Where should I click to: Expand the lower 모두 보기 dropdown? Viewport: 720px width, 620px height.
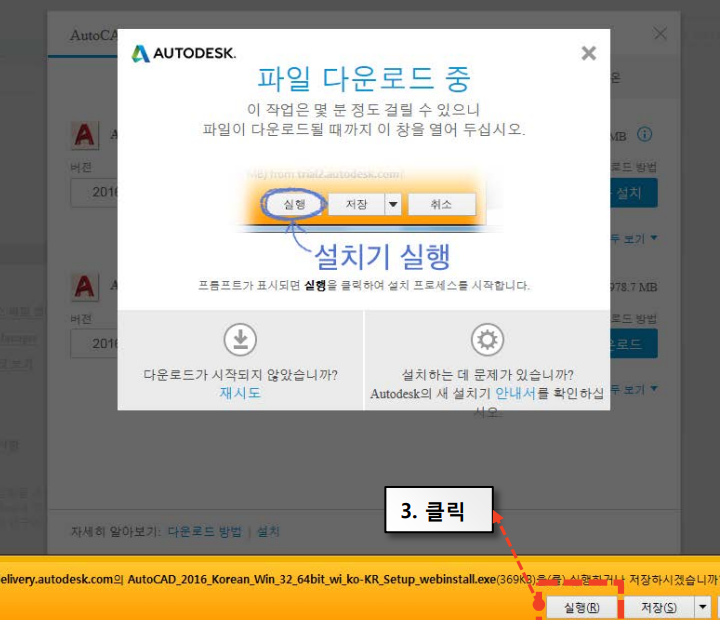(x=634, y=389)
